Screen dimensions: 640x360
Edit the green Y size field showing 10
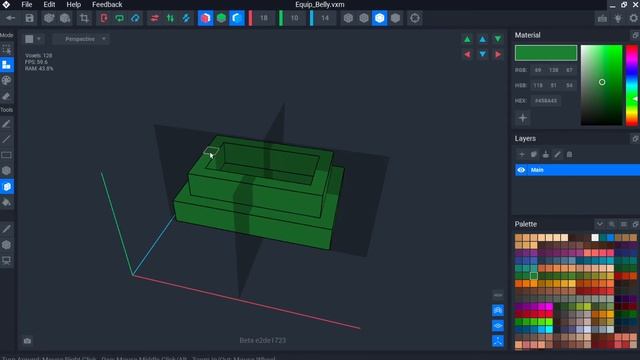coord(294,18)
